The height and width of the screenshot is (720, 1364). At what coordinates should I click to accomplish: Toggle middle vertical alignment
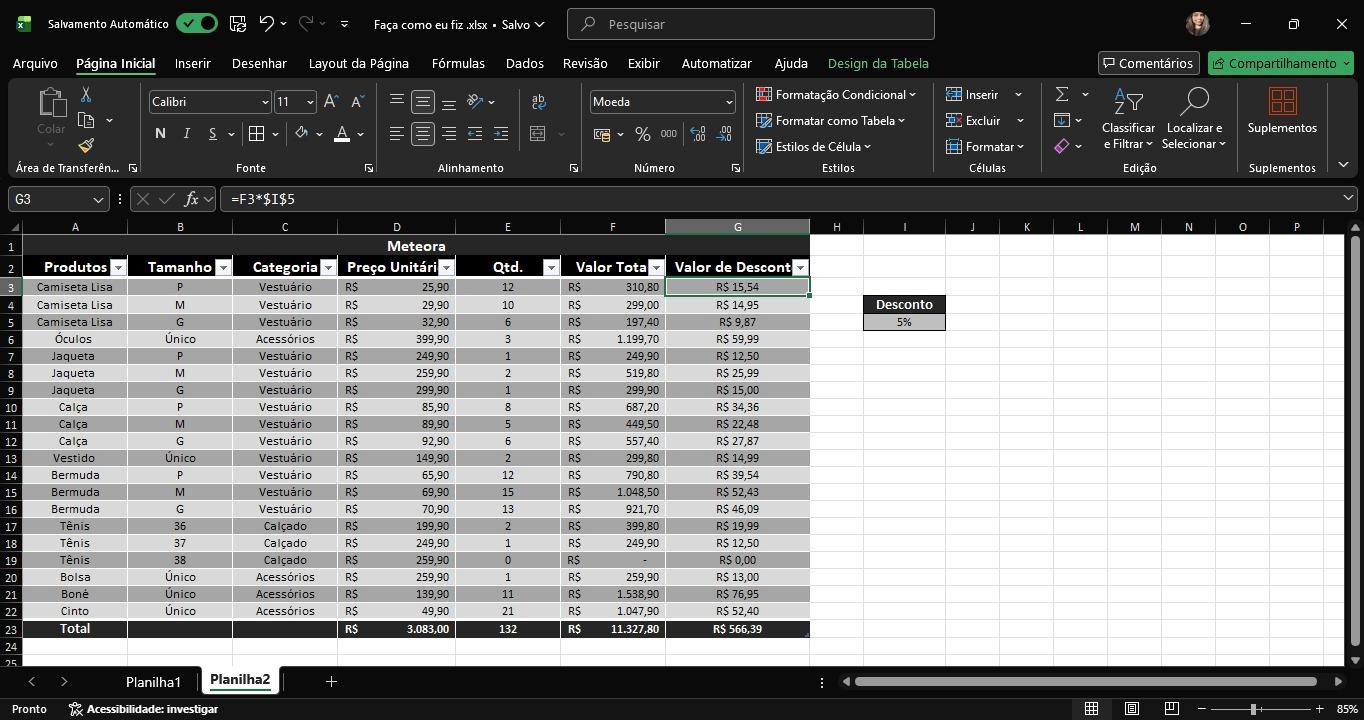point(423,102)
